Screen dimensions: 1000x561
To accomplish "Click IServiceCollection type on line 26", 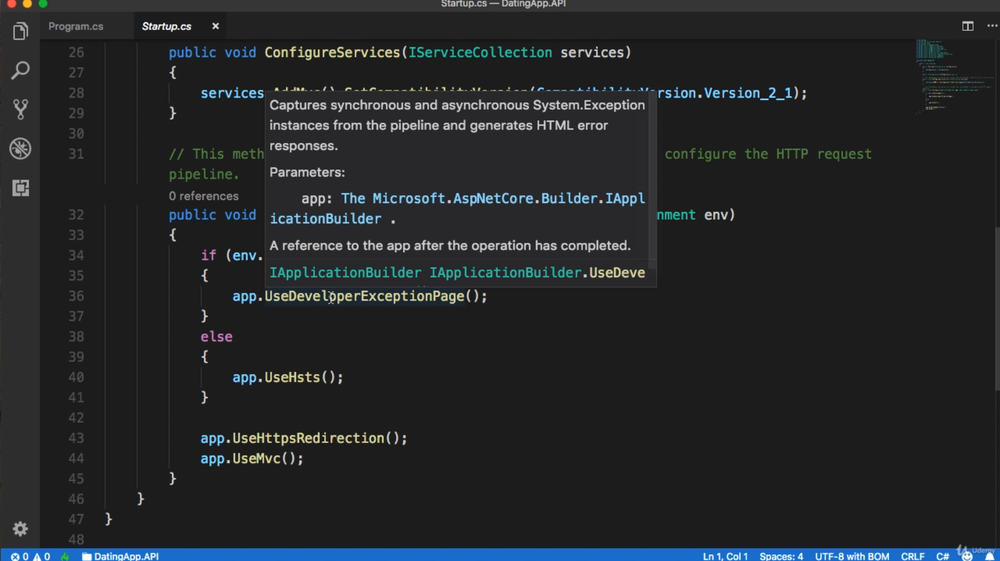I will point(480,52).
